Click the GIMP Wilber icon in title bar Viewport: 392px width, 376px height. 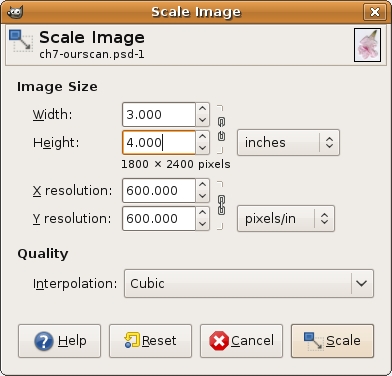coord(15,12)
